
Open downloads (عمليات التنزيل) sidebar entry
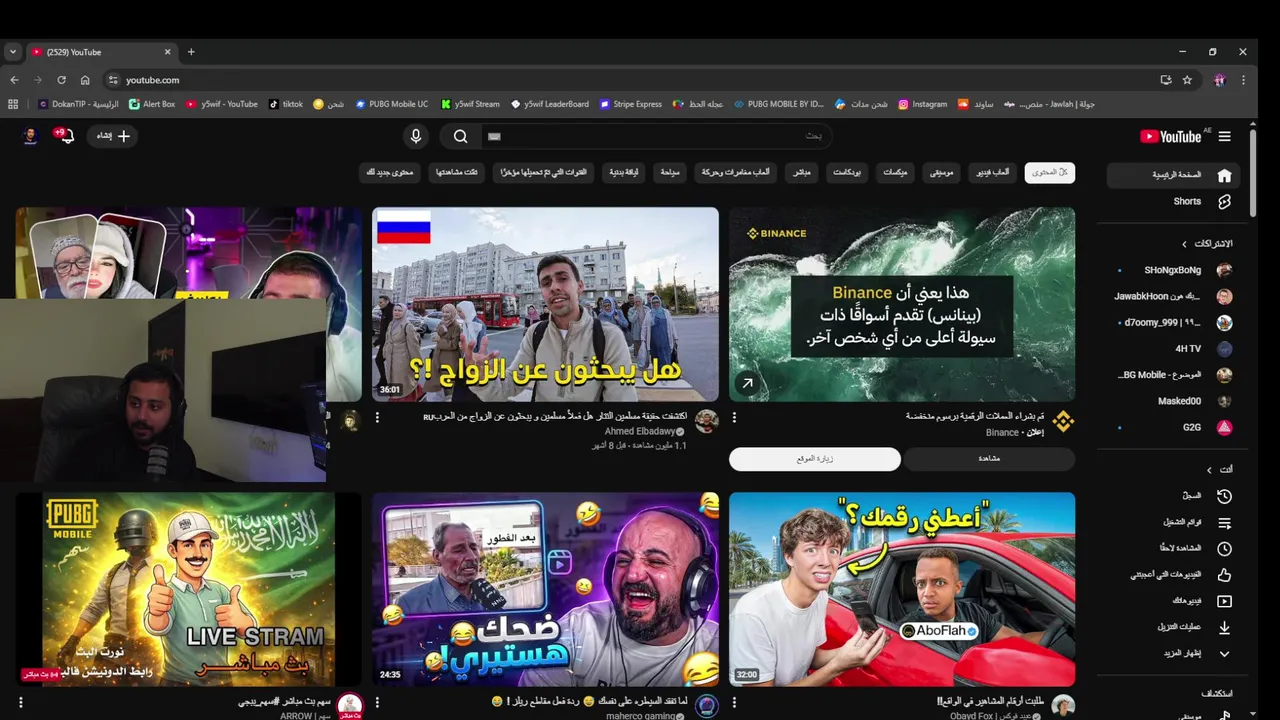click(1174, 627)
